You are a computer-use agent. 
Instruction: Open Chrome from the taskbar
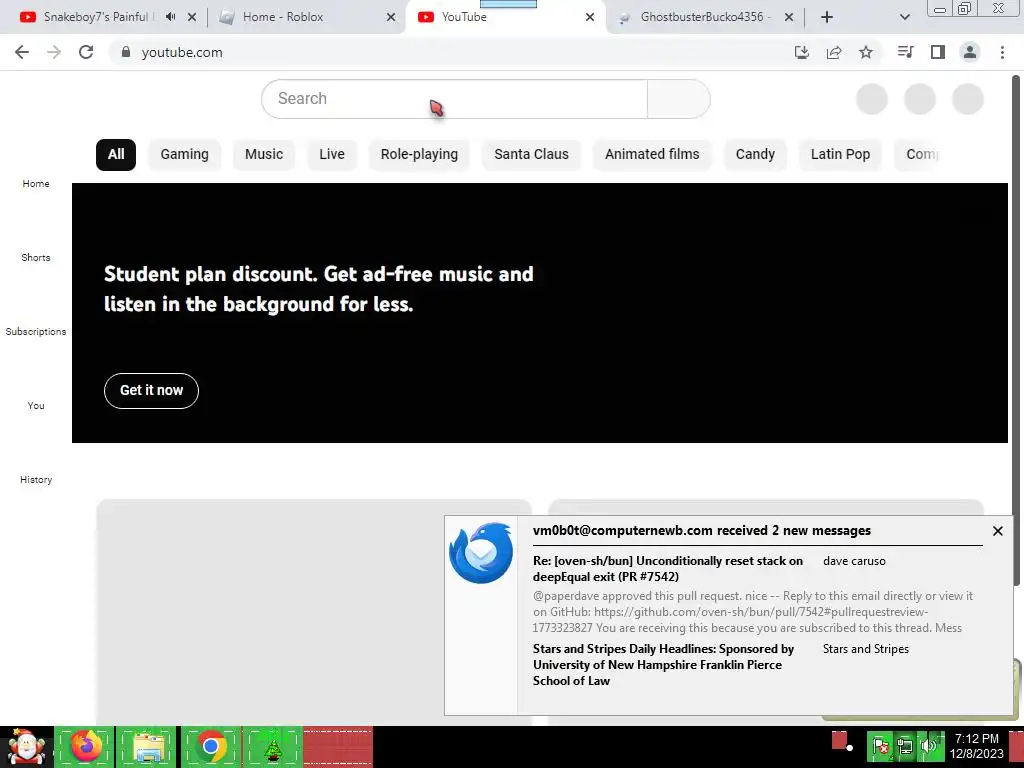coord(210,746)
